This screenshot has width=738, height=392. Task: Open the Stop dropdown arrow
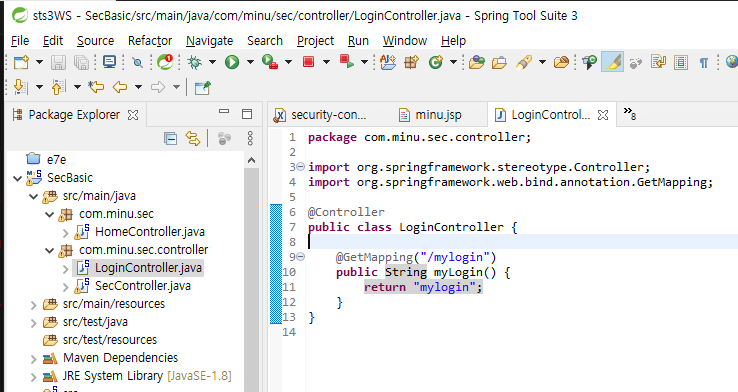coord(326,62)
